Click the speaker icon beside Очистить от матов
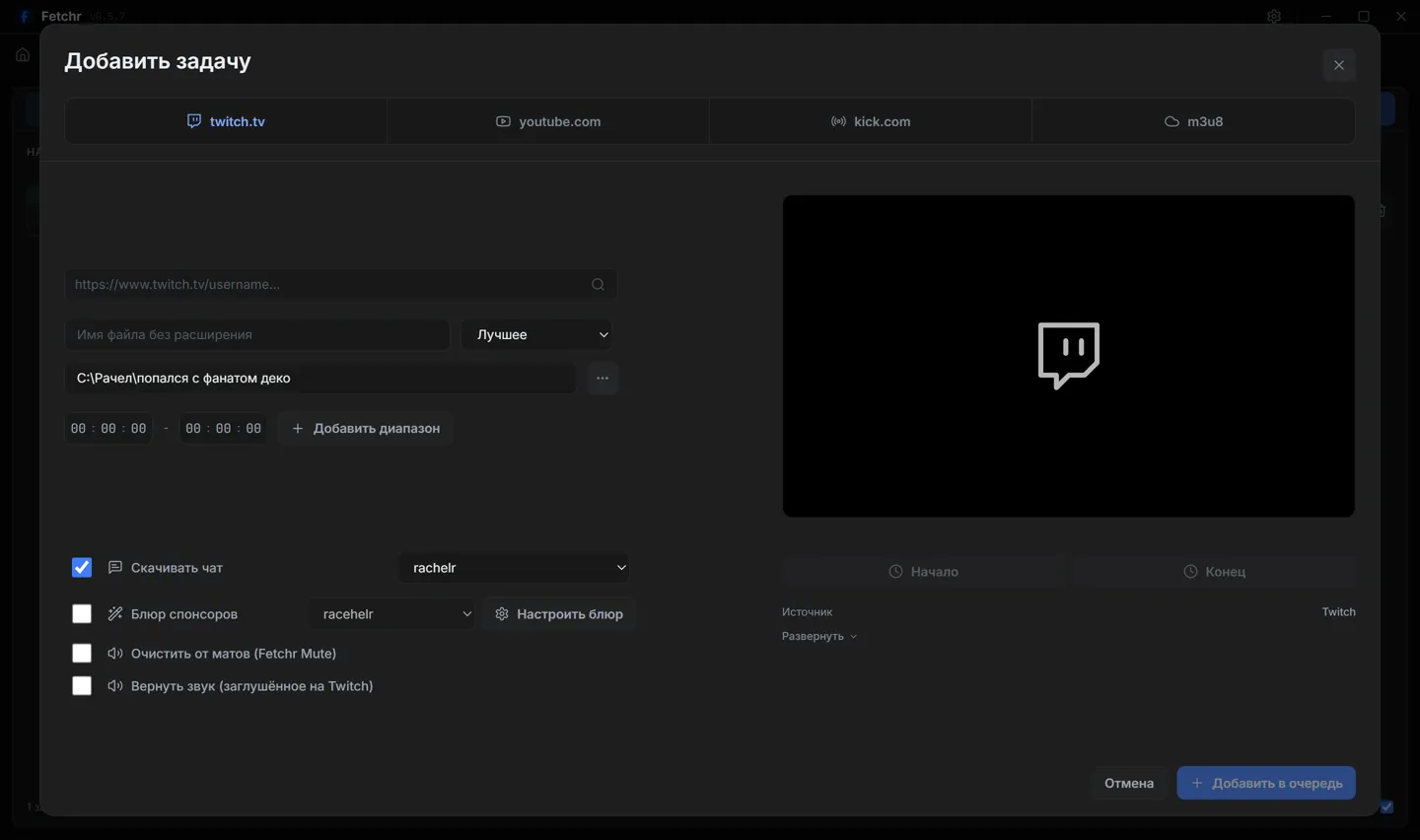The image size is (1420, 840). [115, 654]
